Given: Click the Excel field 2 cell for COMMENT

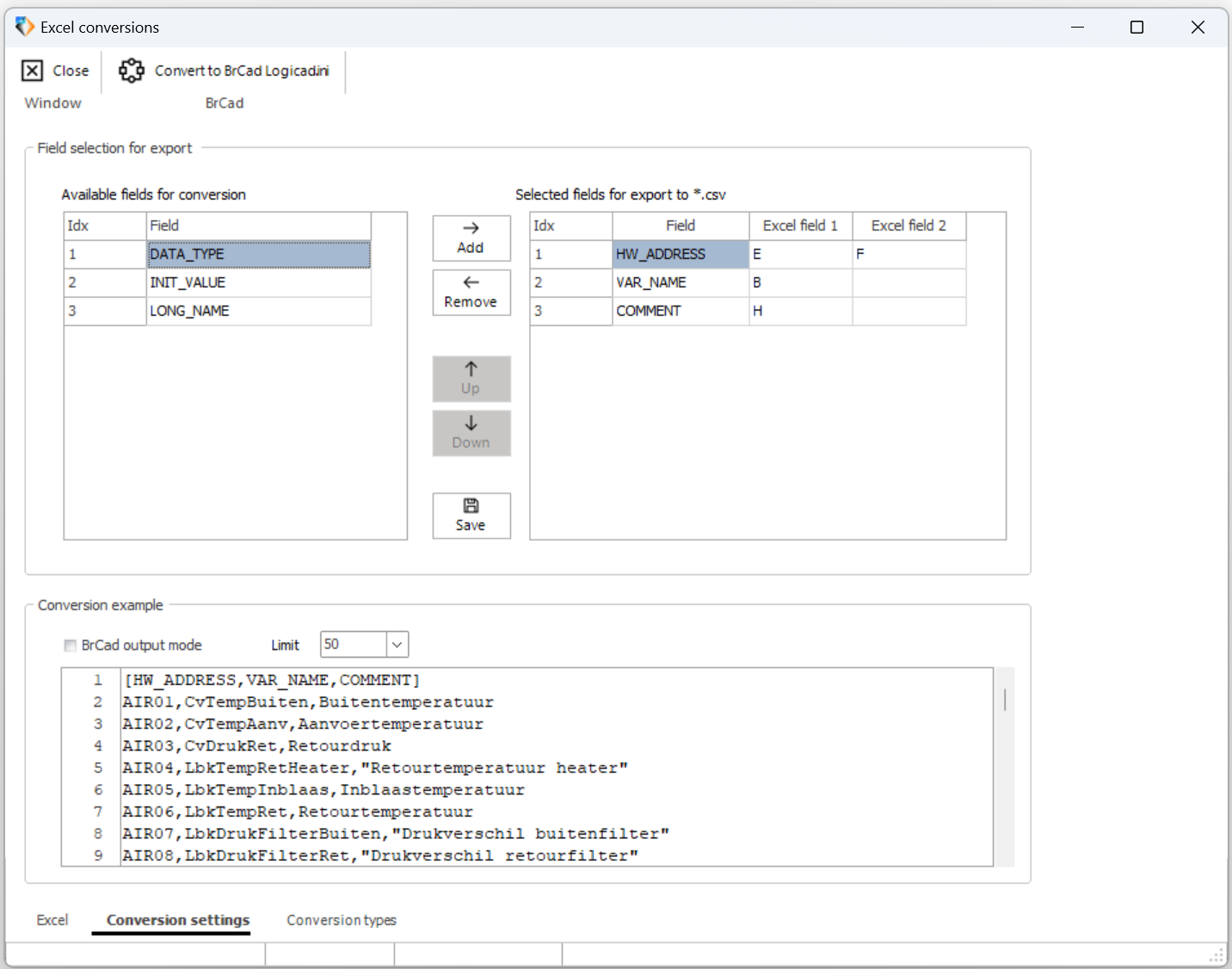Looking at the screenshot, I should point(909,311).
